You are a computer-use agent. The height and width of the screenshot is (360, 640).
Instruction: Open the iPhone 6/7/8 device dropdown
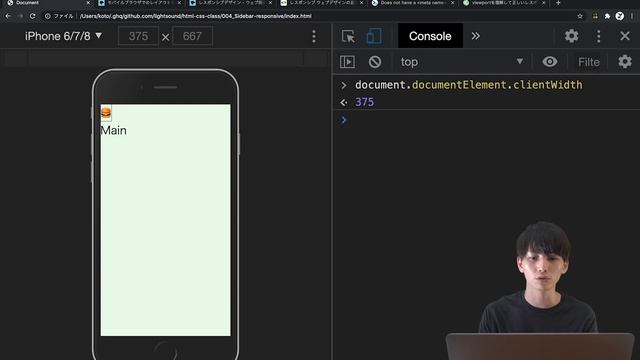(63, 36)
